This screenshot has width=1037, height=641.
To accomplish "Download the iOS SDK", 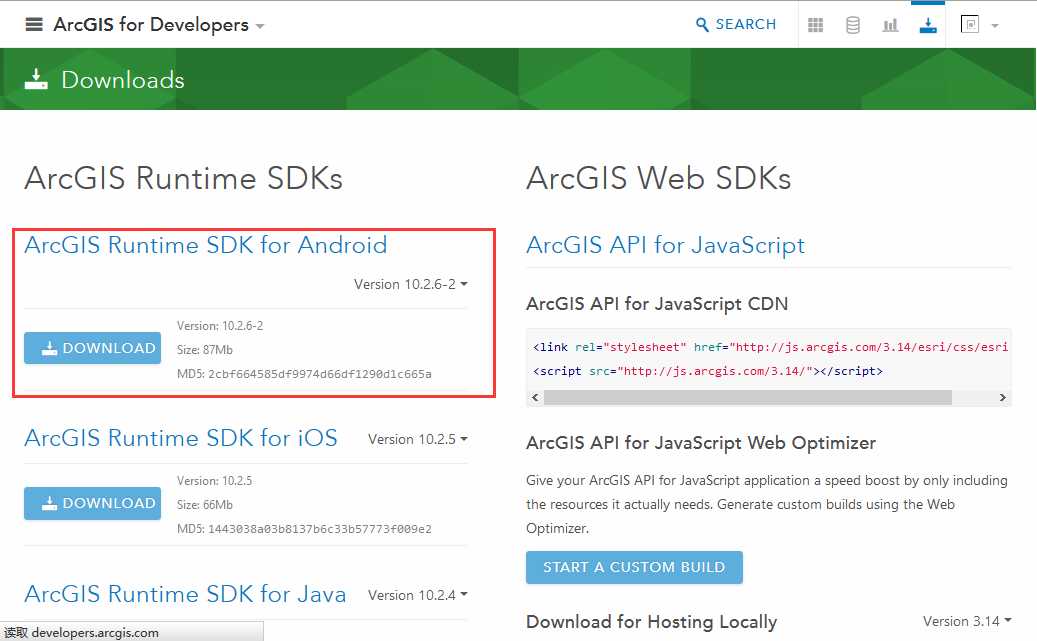I will click(x=93, y=503).
